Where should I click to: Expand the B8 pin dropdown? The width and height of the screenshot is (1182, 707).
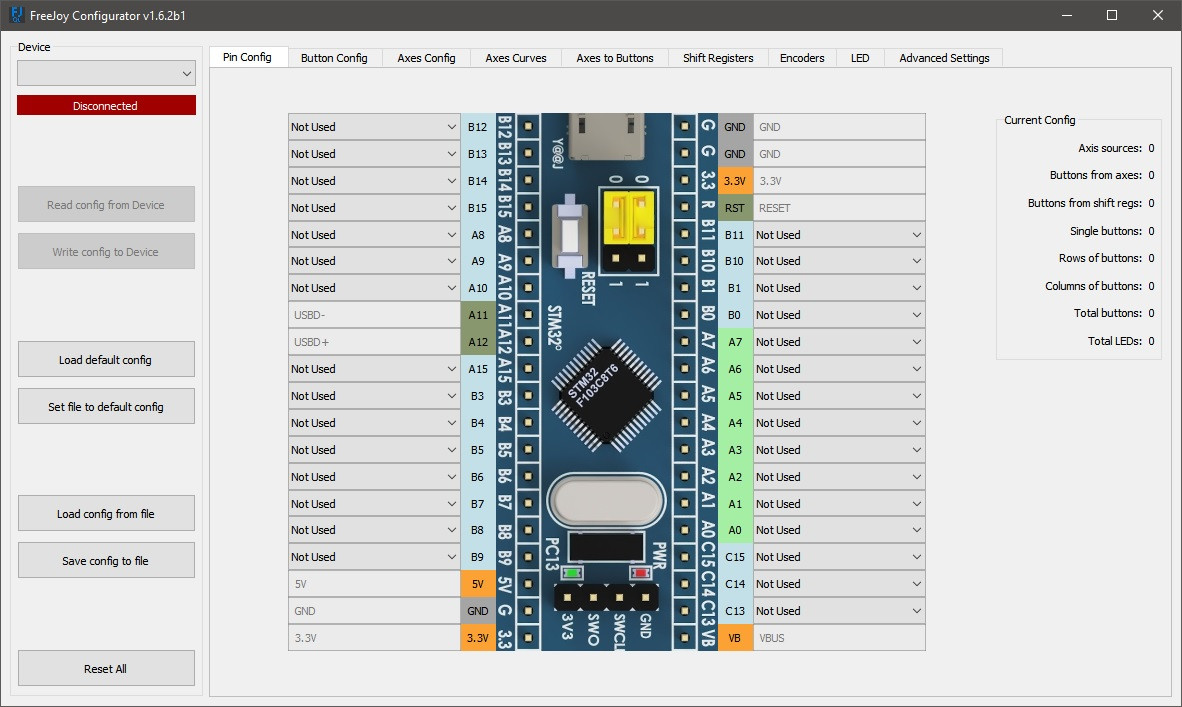pos(374,530)
